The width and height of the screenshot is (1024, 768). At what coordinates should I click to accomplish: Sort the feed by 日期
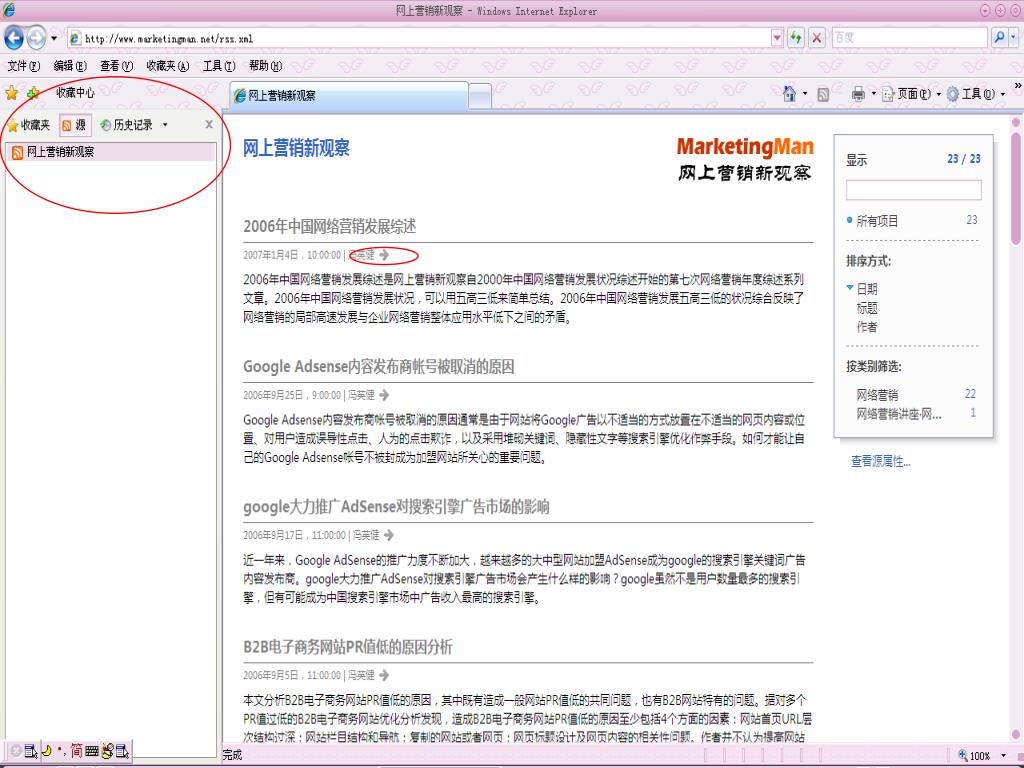click(x=867, y=289)
